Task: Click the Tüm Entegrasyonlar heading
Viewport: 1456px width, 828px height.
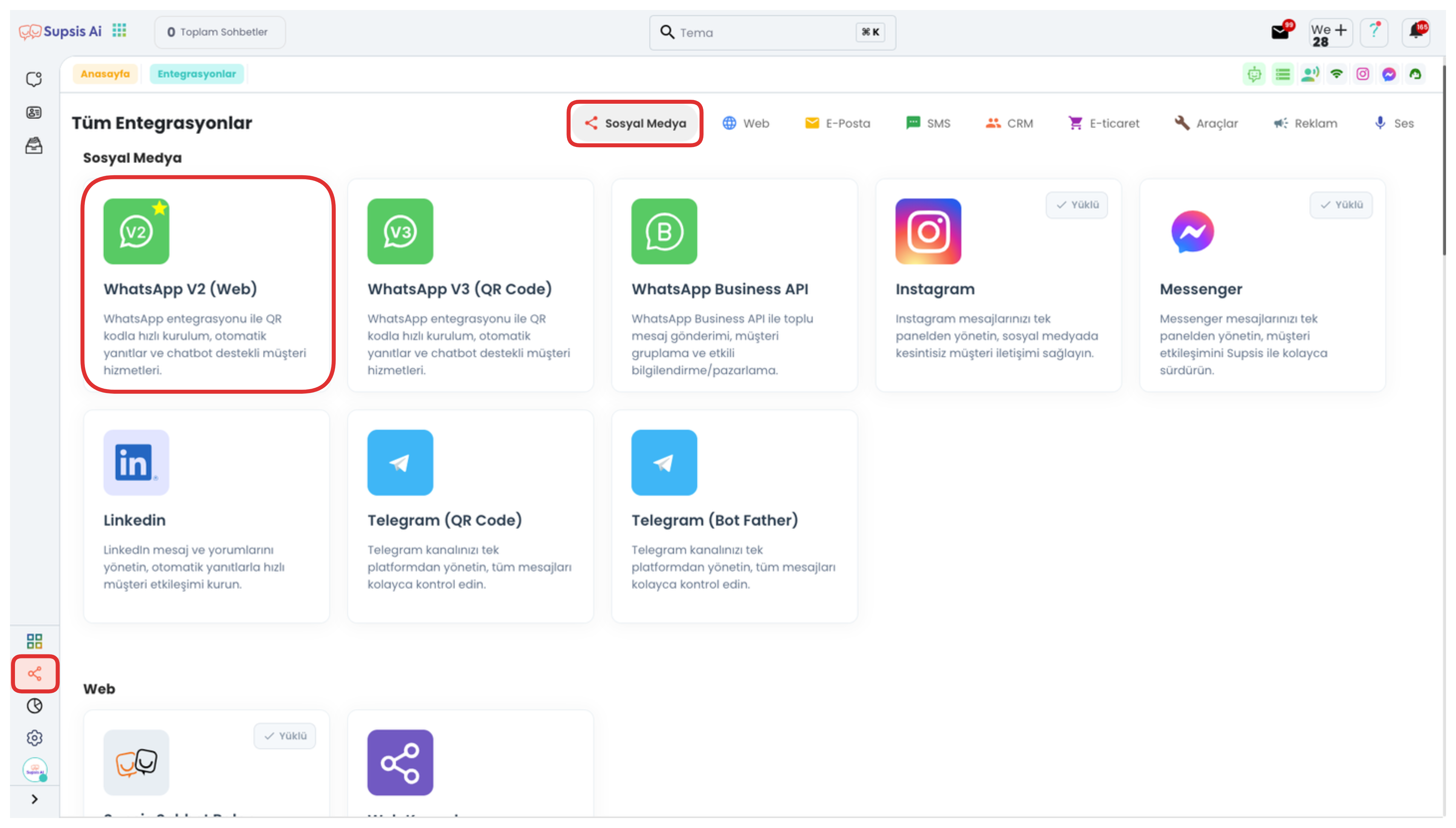Action: 162,123
